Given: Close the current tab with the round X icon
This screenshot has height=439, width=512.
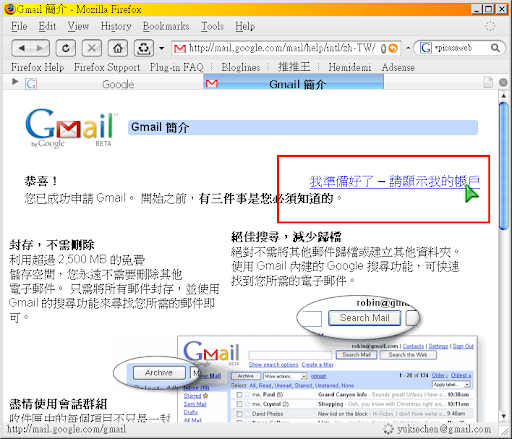Looking at the screenshot, I should 503,82.
